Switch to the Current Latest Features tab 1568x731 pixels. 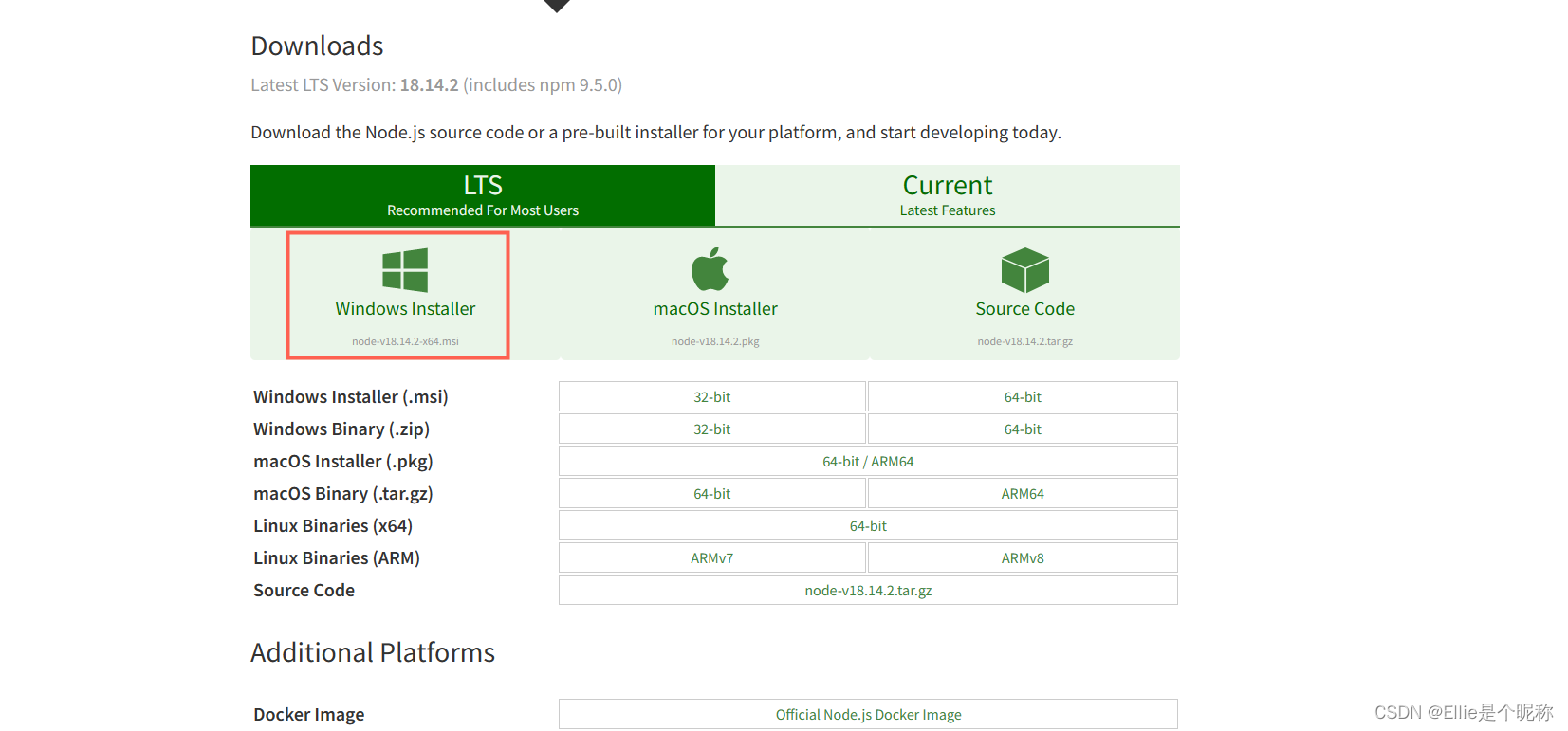(948, 195)
